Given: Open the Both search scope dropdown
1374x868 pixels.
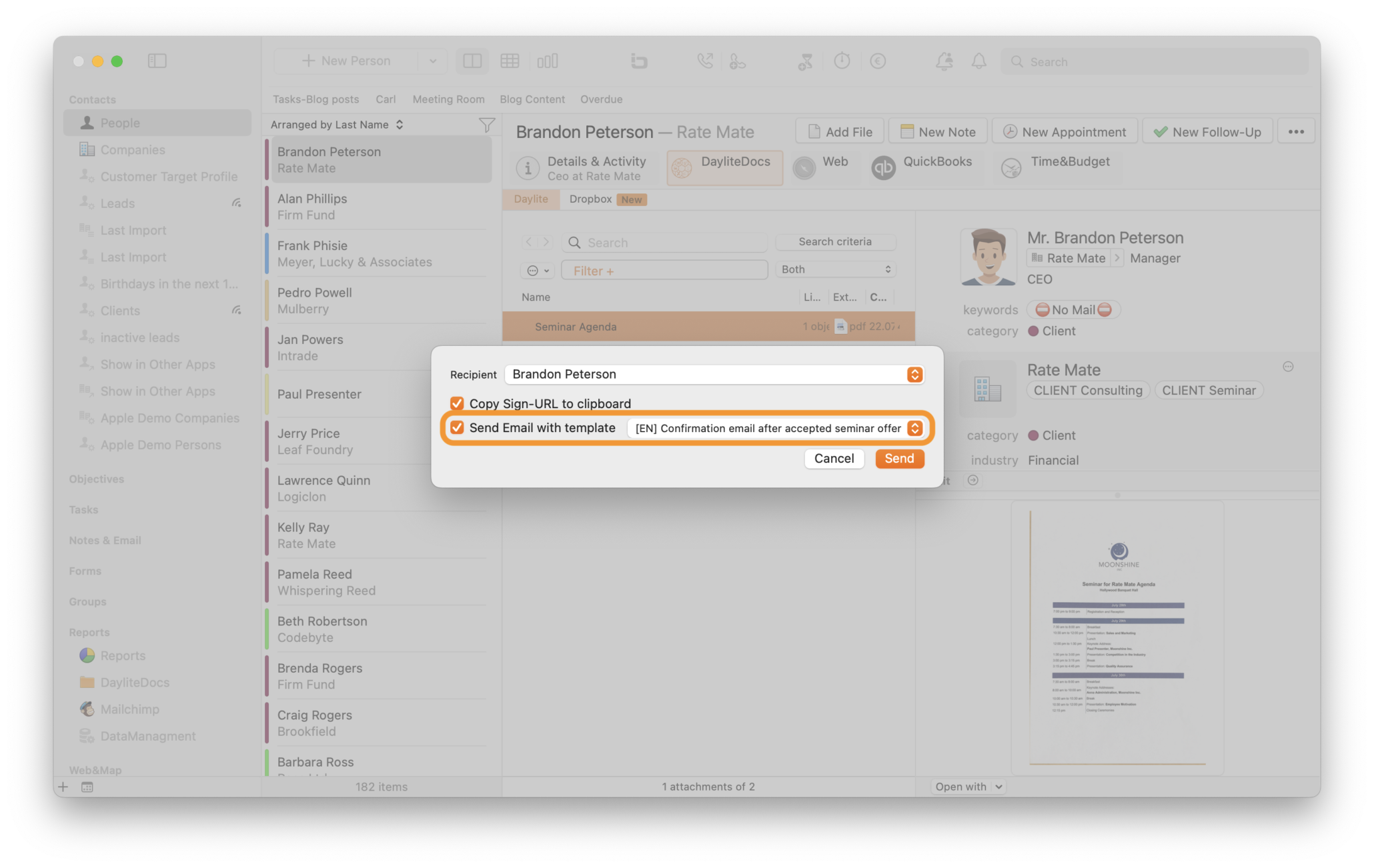Looking at the screenshot, I should coord(836,269).
